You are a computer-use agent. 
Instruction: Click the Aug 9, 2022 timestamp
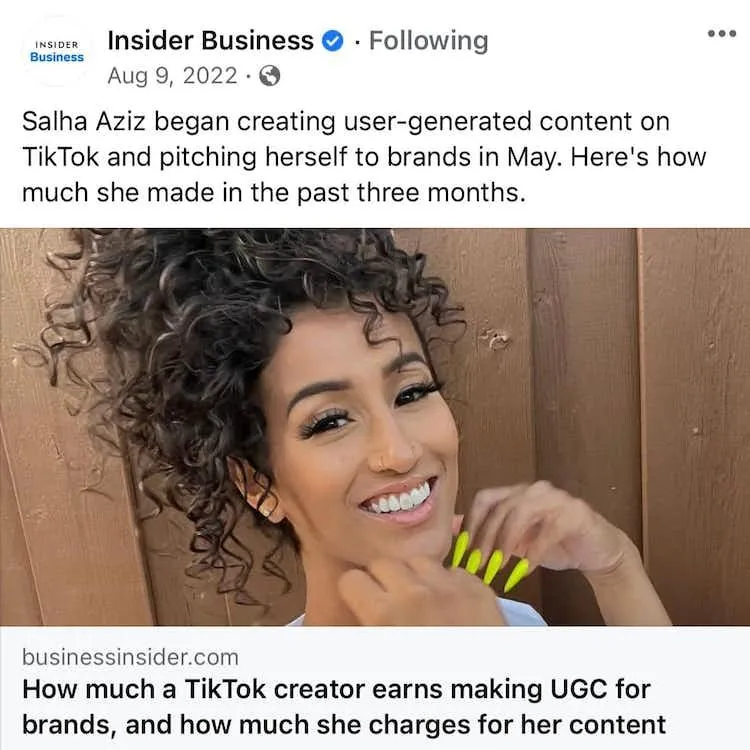(172, 76)
